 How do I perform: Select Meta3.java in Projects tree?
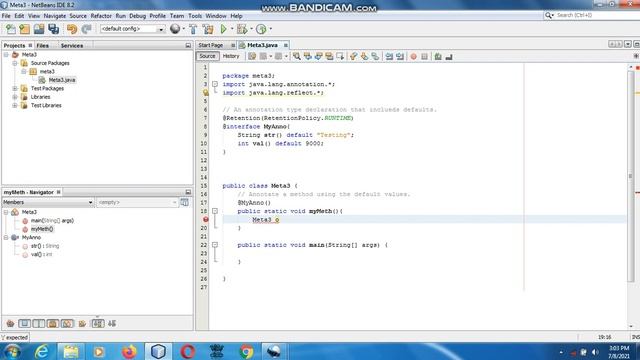coord(62,80)
